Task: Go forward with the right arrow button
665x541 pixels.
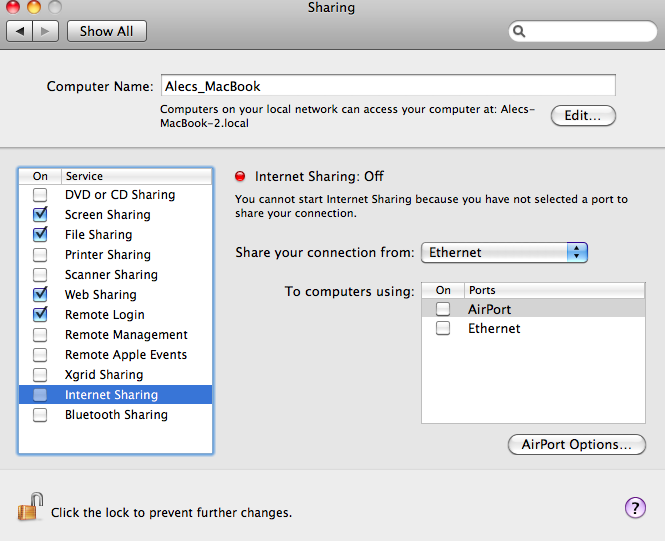Action: click(46, 31)
